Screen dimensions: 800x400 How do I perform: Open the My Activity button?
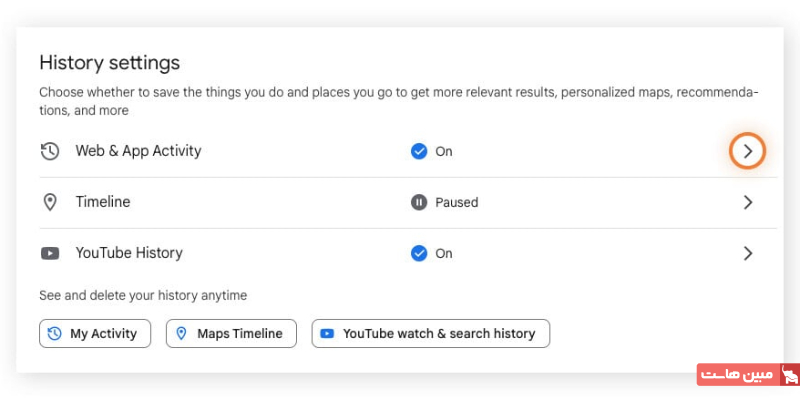[x=95, y=334]
